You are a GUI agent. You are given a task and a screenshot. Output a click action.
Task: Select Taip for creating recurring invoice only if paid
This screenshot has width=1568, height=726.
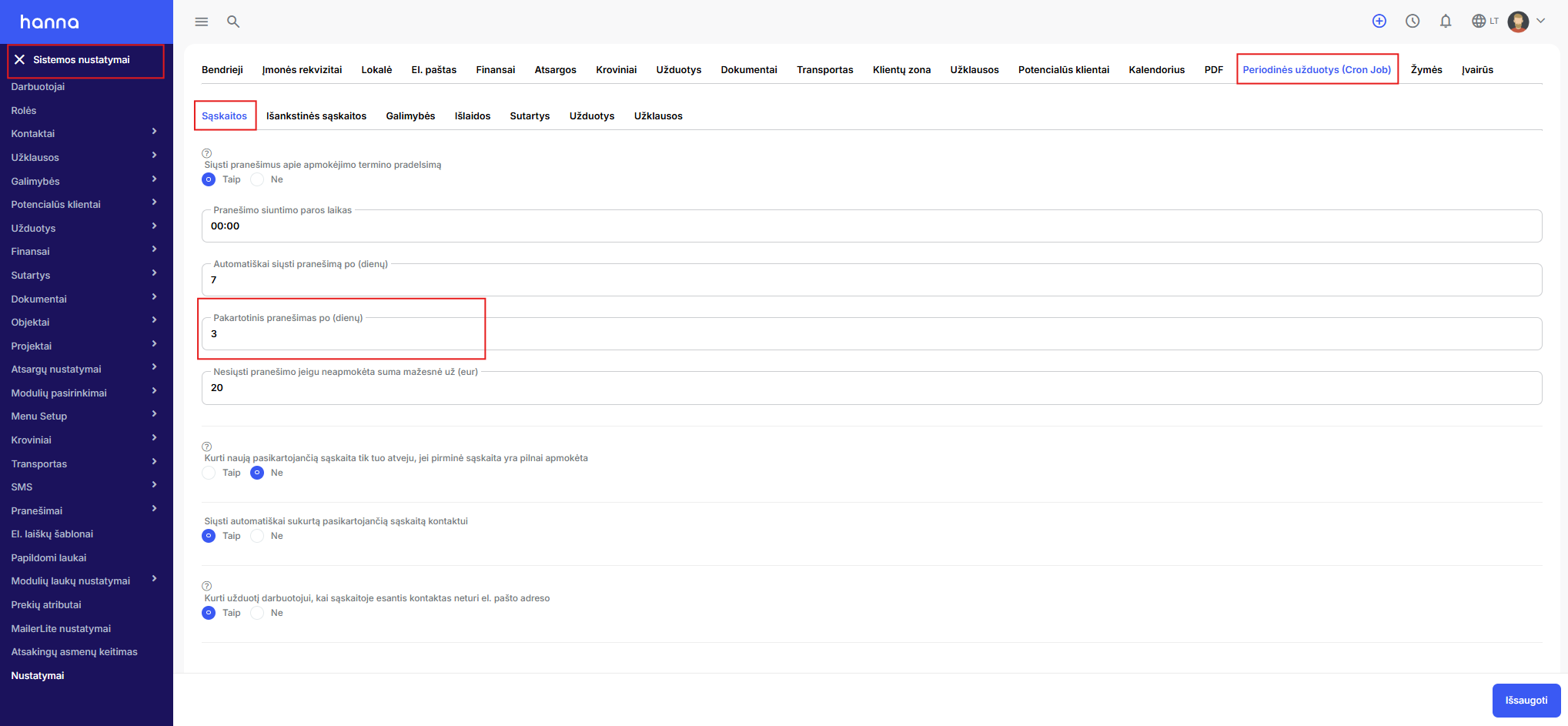[x=209, y=473]
